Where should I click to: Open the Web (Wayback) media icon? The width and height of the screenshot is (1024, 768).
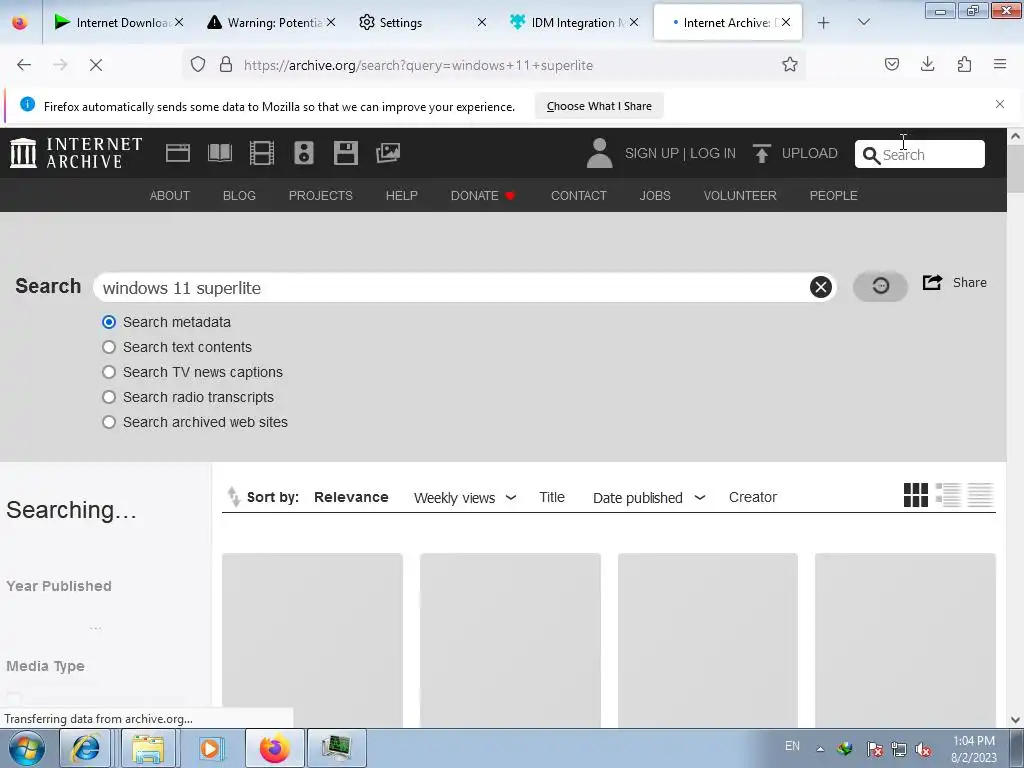pos(178,153)
